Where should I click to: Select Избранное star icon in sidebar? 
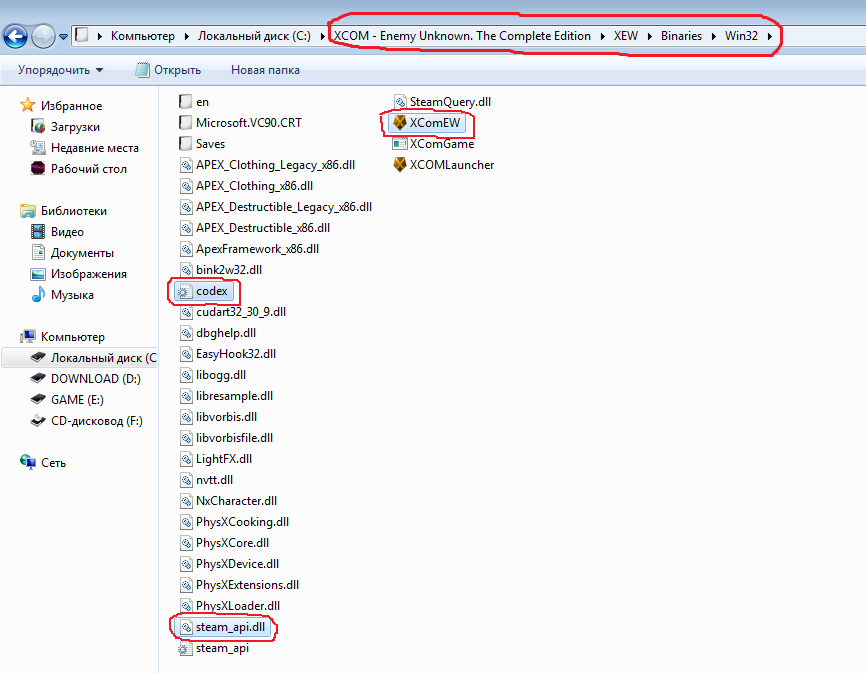click(28, 105)
